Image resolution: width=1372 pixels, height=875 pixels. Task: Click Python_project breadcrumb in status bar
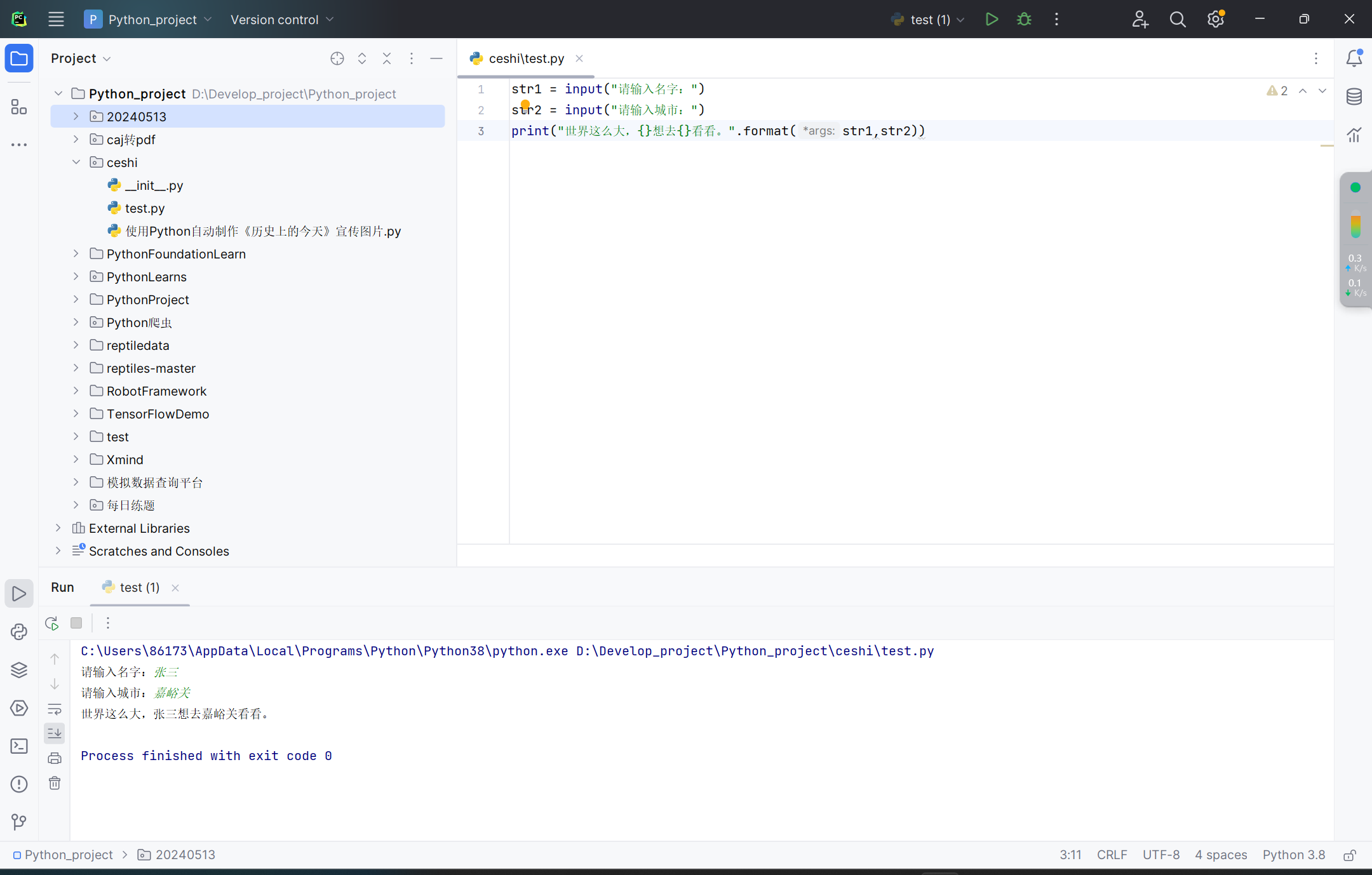click(x=63, y=855)
